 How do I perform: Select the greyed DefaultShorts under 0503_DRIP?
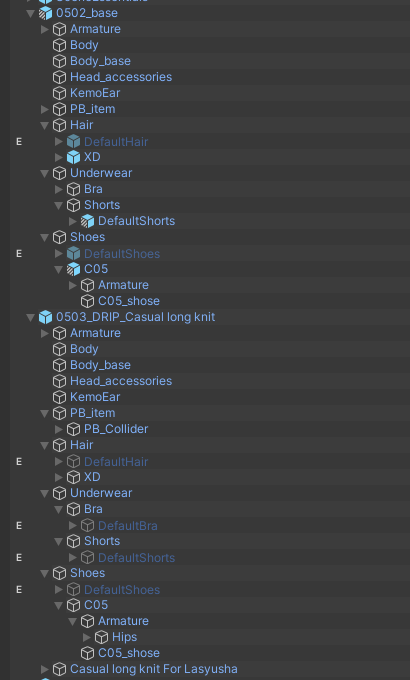pos(136,558)
